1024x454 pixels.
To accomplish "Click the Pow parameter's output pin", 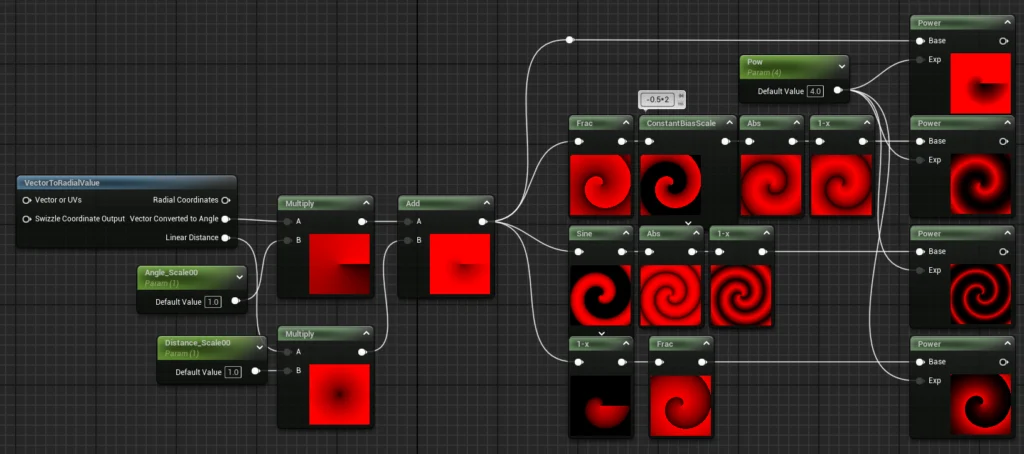I will tap(838, 91).
